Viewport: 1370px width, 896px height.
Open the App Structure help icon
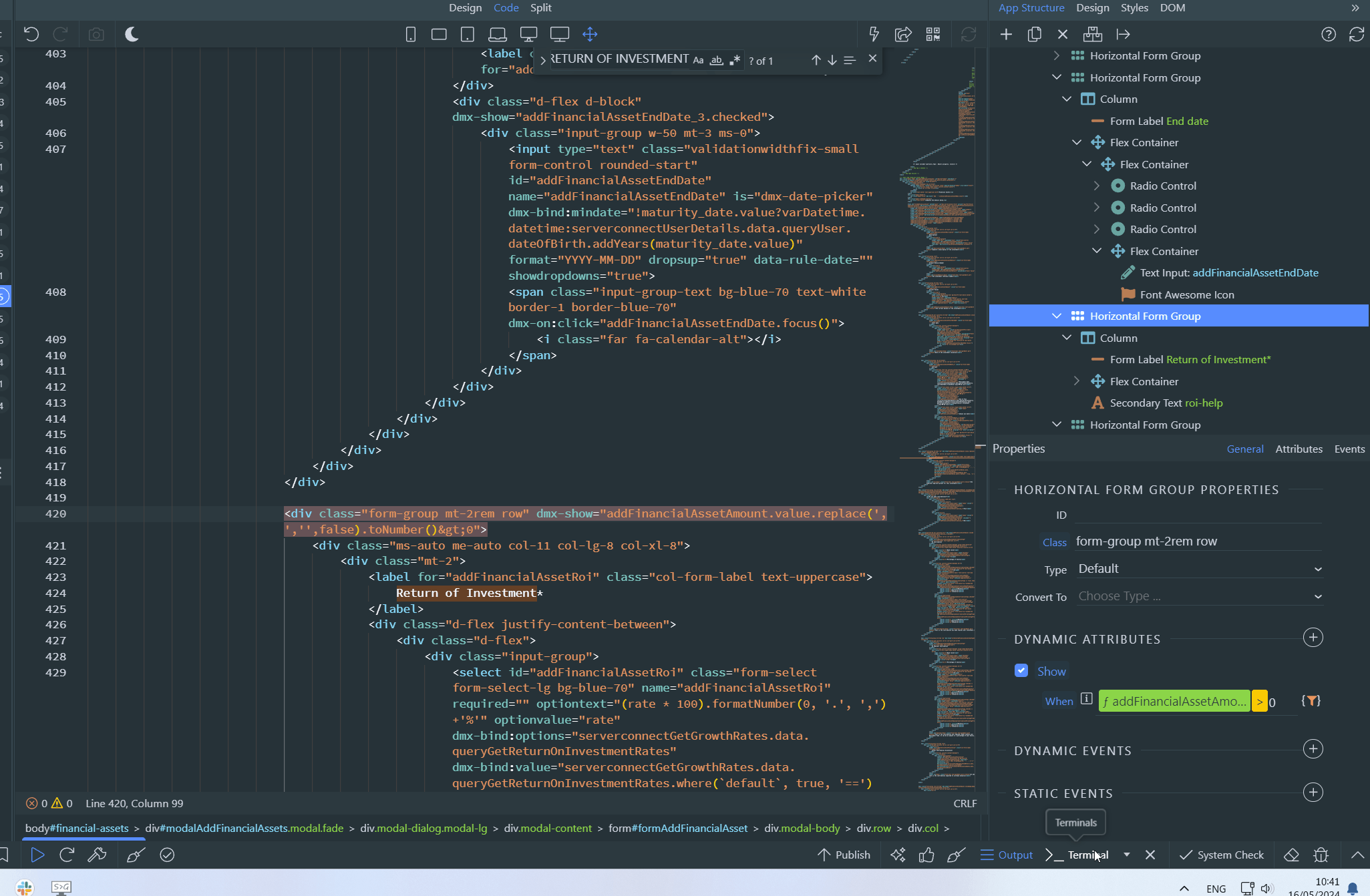(x=1329, y=34)
